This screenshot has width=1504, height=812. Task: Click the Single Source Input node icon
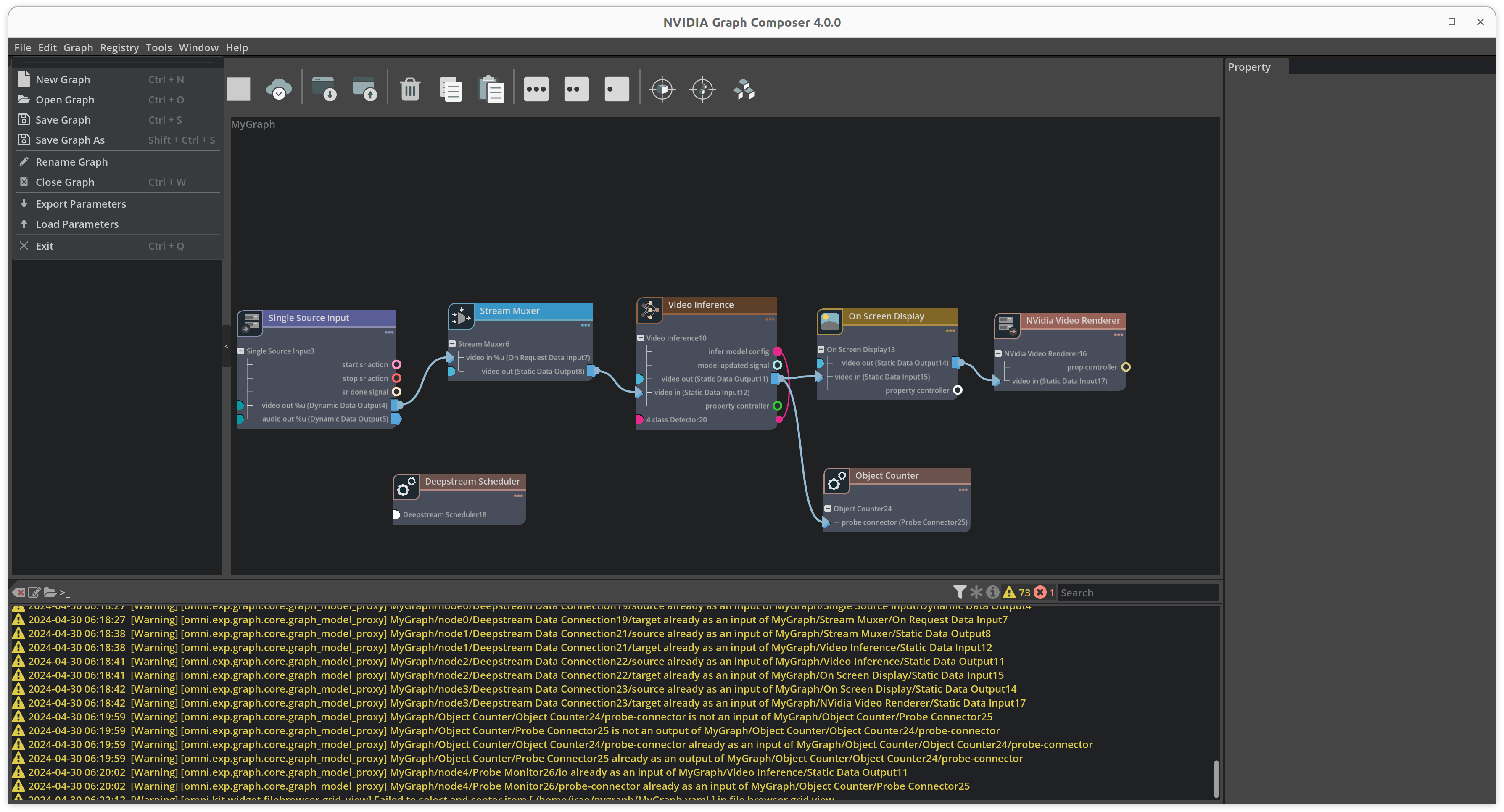(251, 323)
